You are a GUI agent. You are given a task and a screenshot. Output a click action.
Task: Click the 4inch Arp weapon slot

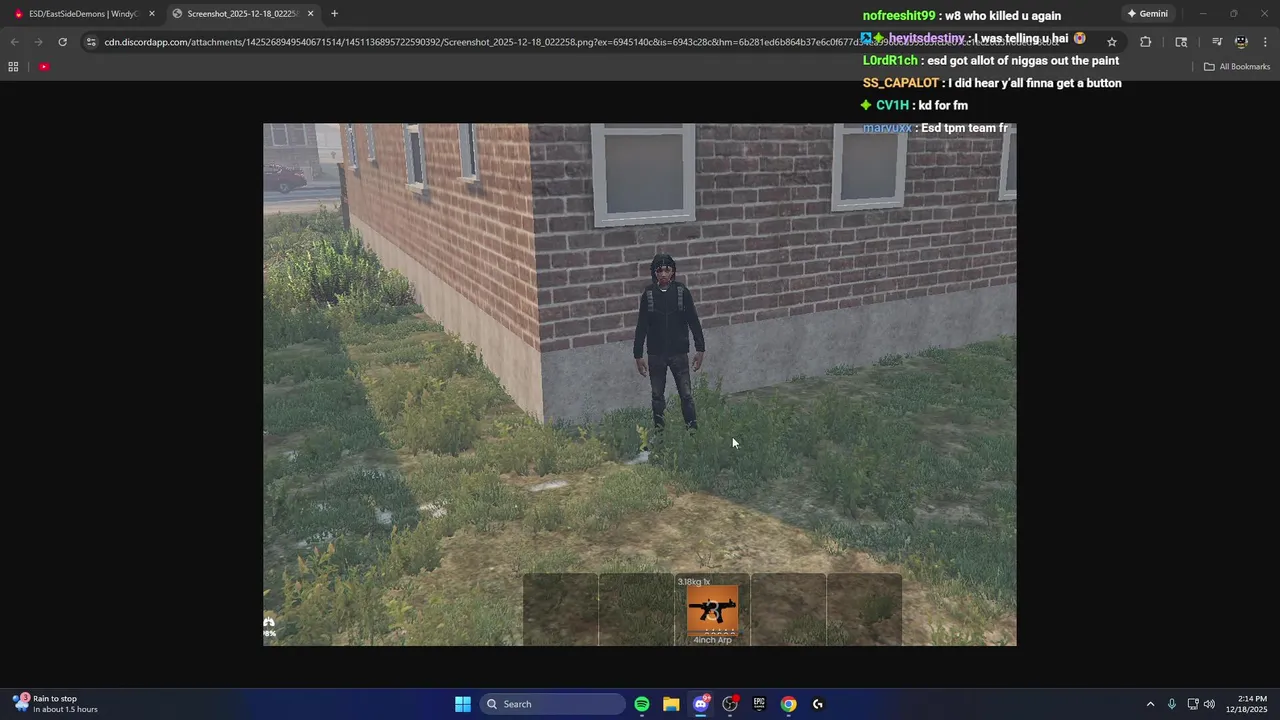[712, 610]
